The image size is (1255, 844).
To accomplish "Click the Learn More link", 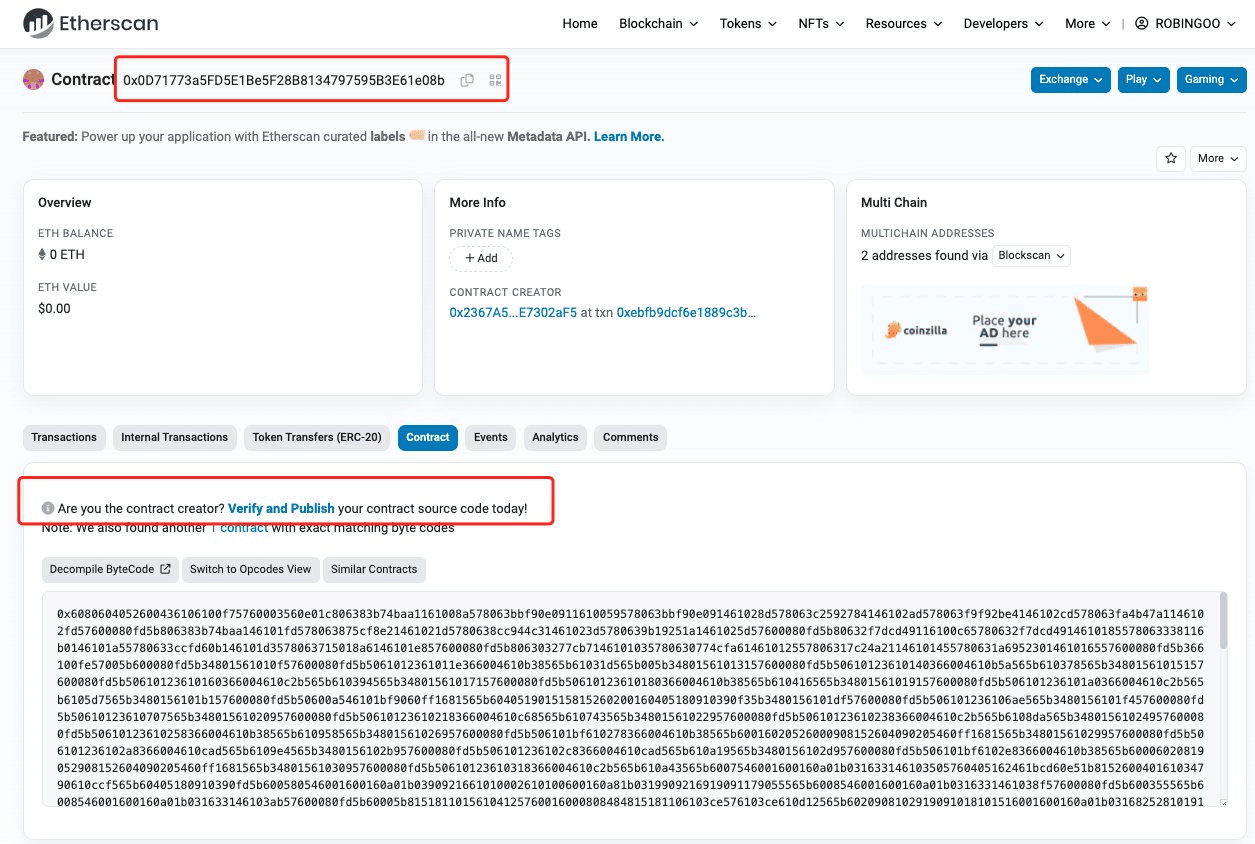I will coord(629,136).
